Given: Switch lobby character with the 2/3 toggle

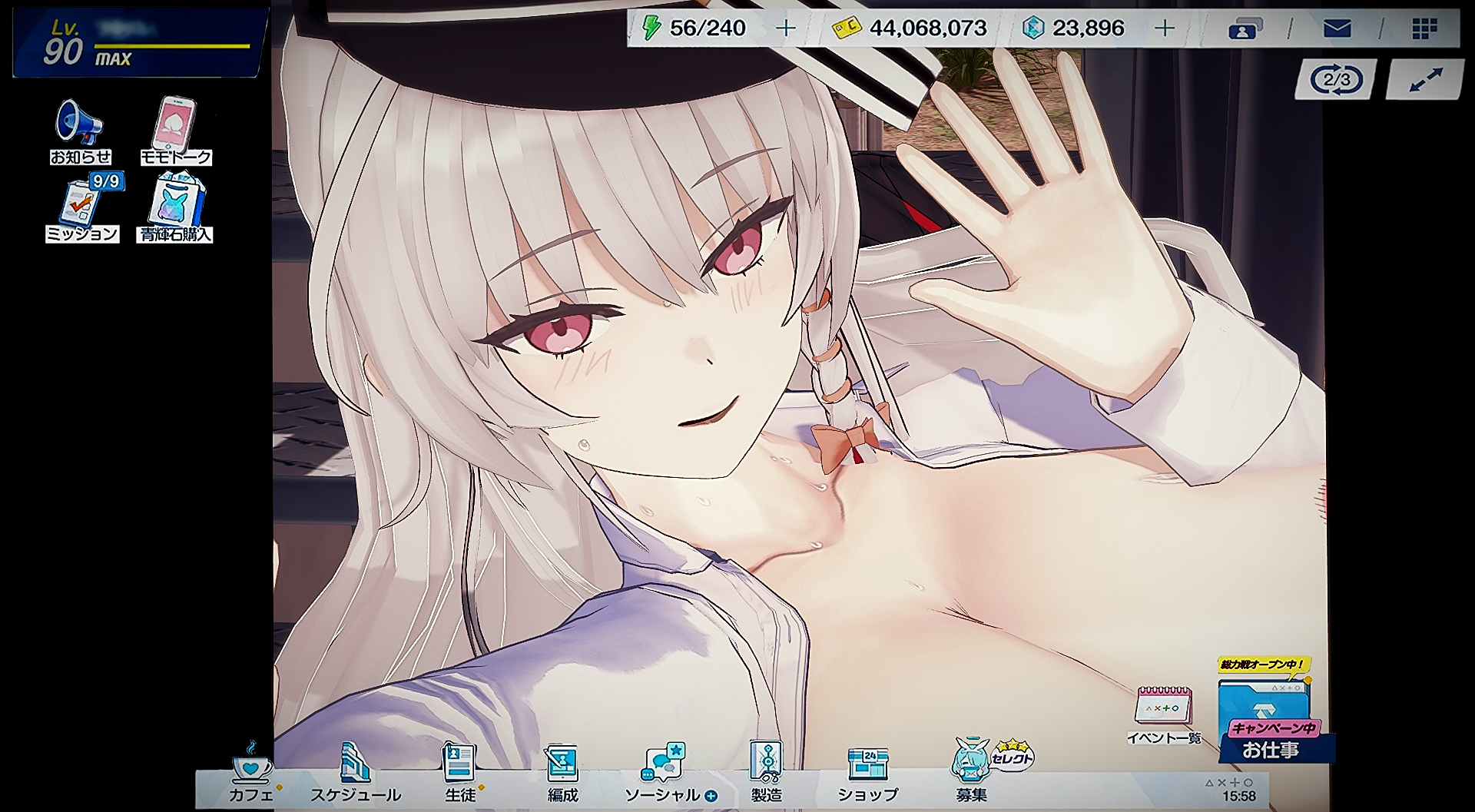Looking at the screenshot, I should (1336, 80).
